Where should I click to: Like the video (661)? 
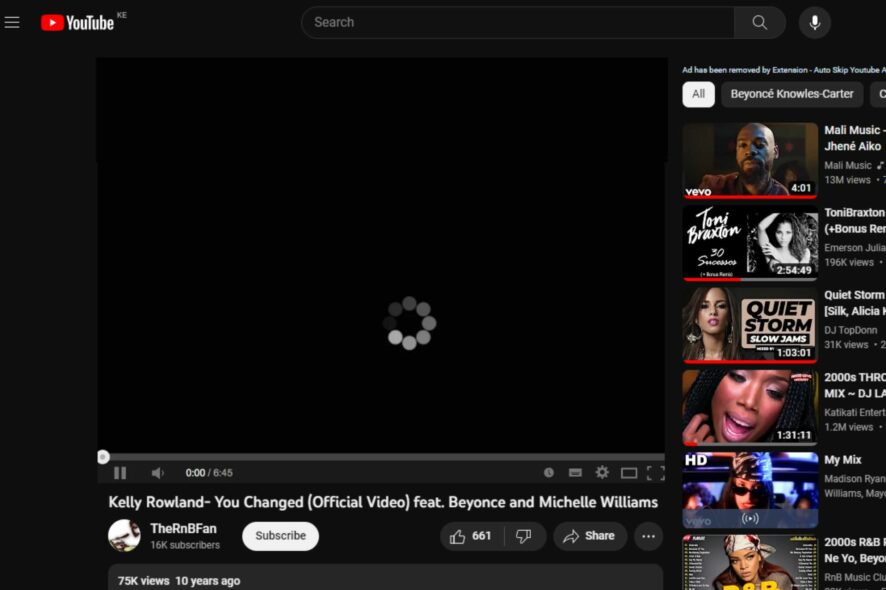471,536
